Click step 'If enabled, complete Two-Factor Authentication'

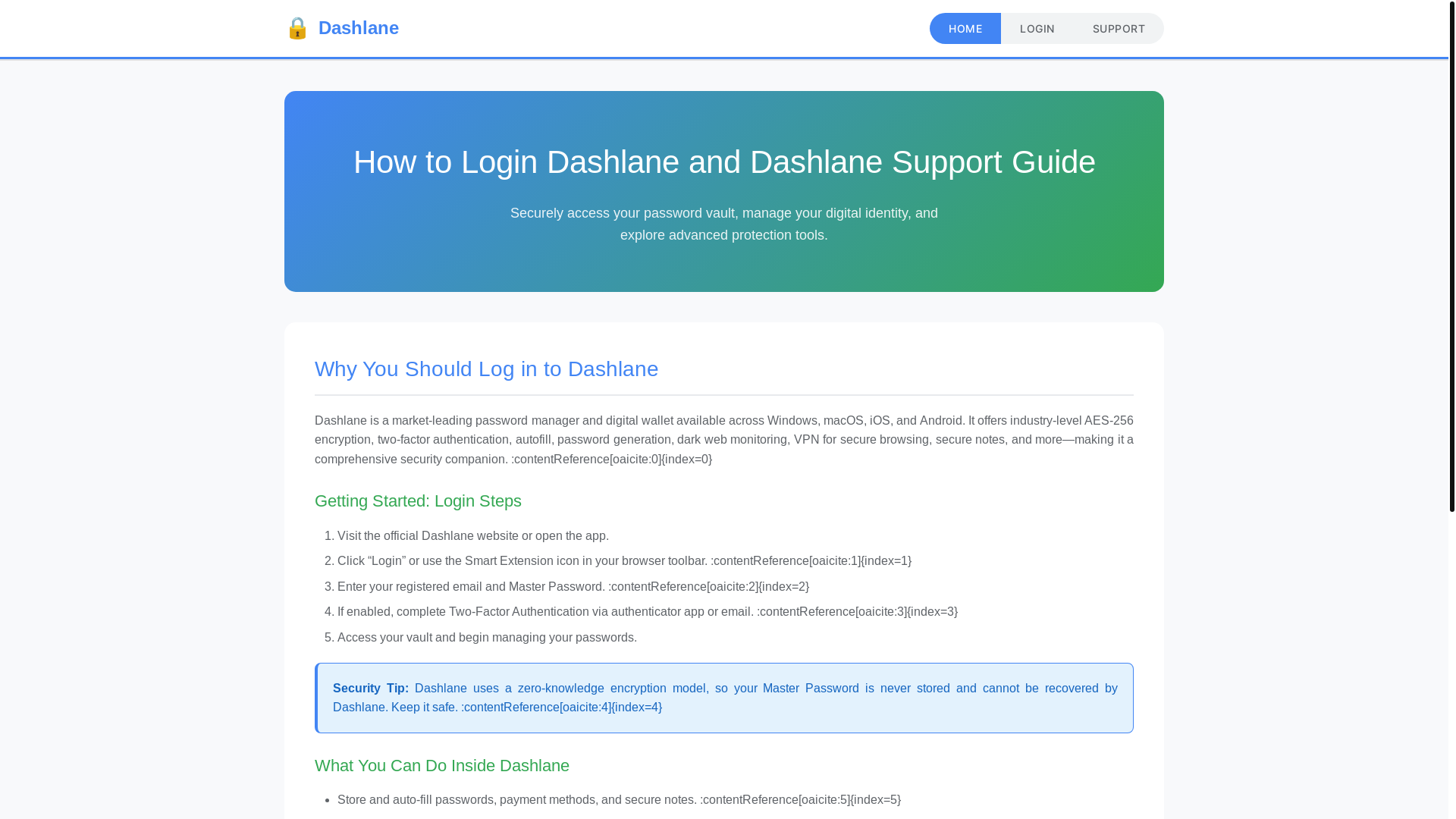648,612
